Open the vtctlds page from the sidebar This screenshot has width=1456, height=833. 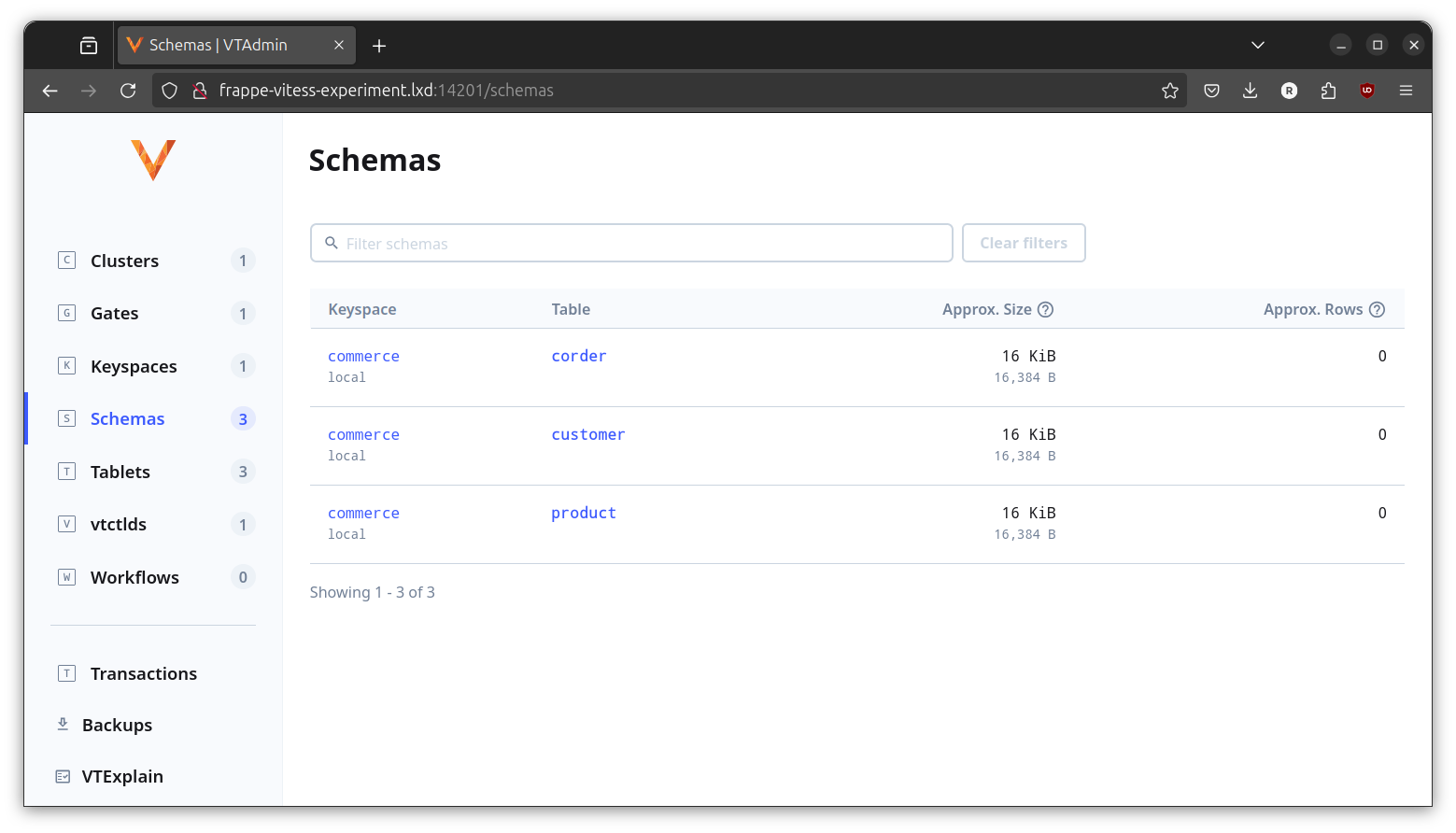point(119,524)
